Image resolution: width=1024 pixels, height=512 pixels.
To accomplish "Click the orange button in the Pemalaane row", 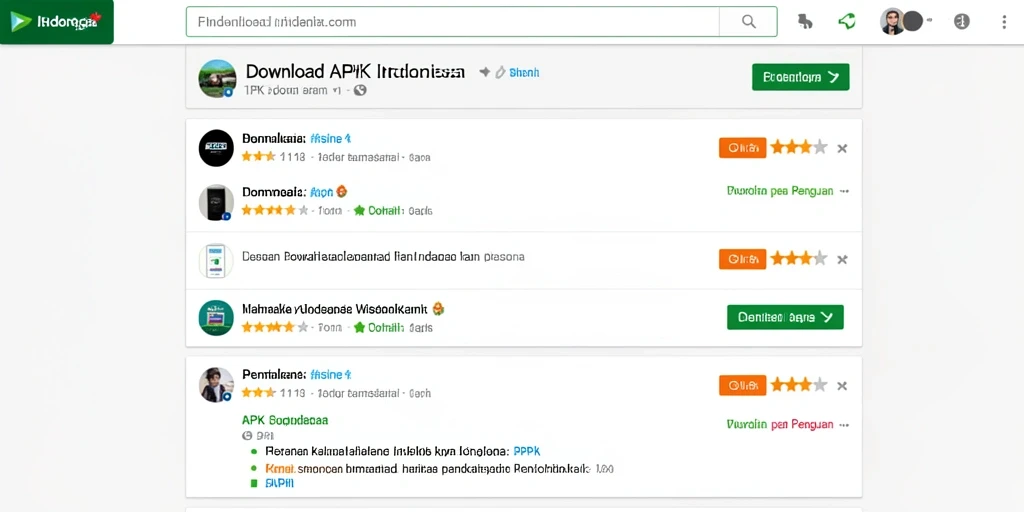I will 743,385.
